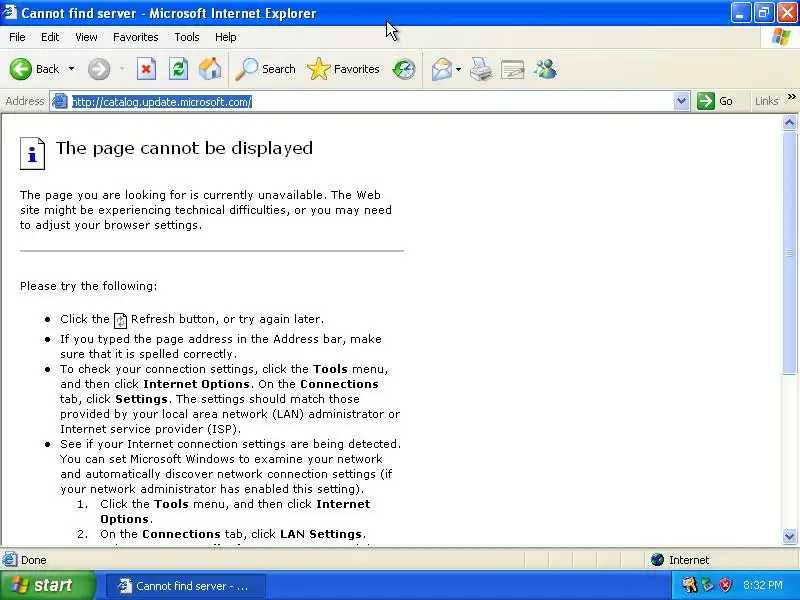Click the second system tray icon
Screen dimensions: 800x600
[x=708, y=585]
